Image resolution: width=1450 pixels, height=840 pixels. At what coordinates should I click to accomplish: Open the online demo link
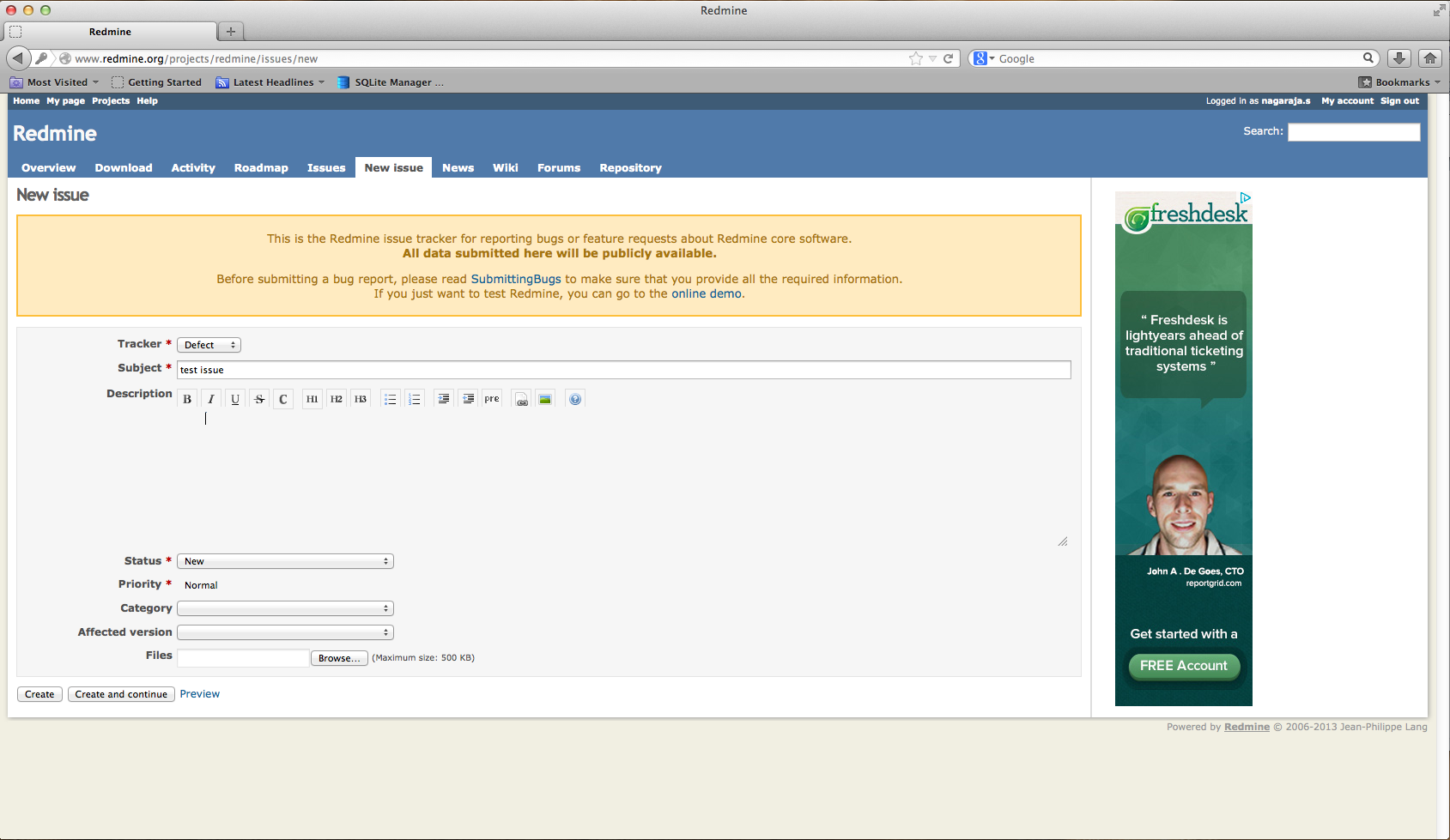coord(707,293)
